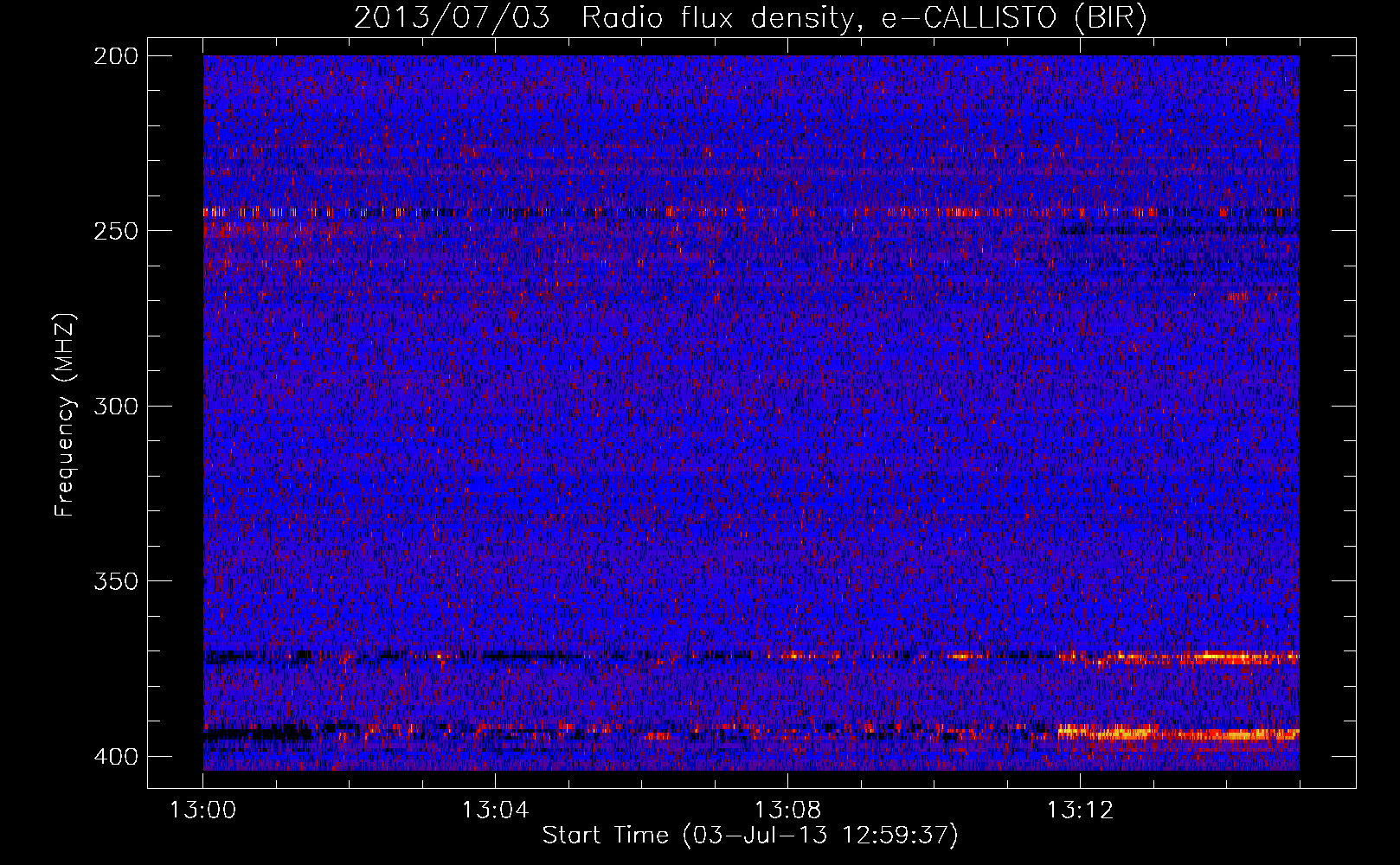Click the '13:08' time tick label
The image size is (1400, 865).
787,811
